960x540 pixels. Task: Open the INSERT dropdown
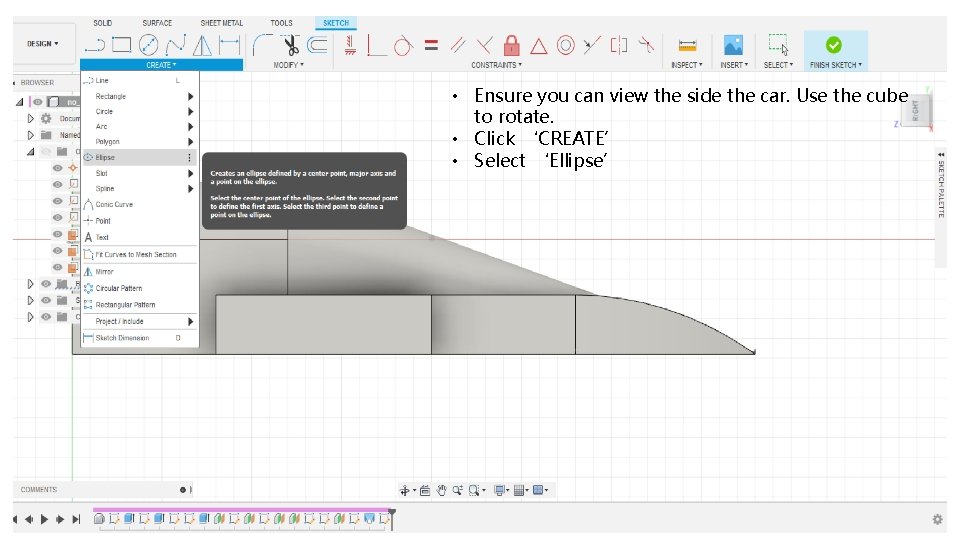point(734,65)
